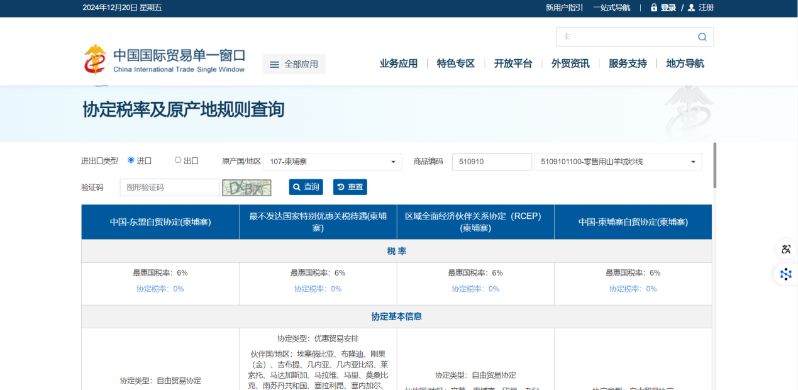Click the accessibility floating icon on right edge
Screen dimensions: 798x390
(x=786, y=249)
